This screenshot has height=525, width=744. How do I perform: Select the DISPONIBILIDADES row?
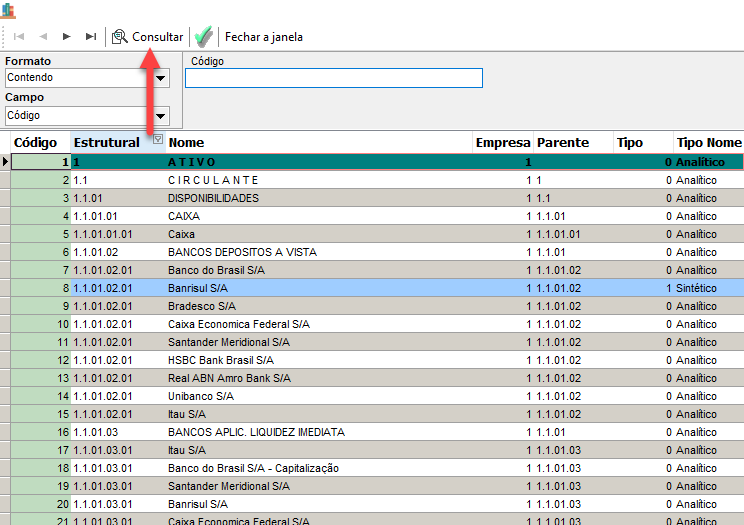pos(213,198)
